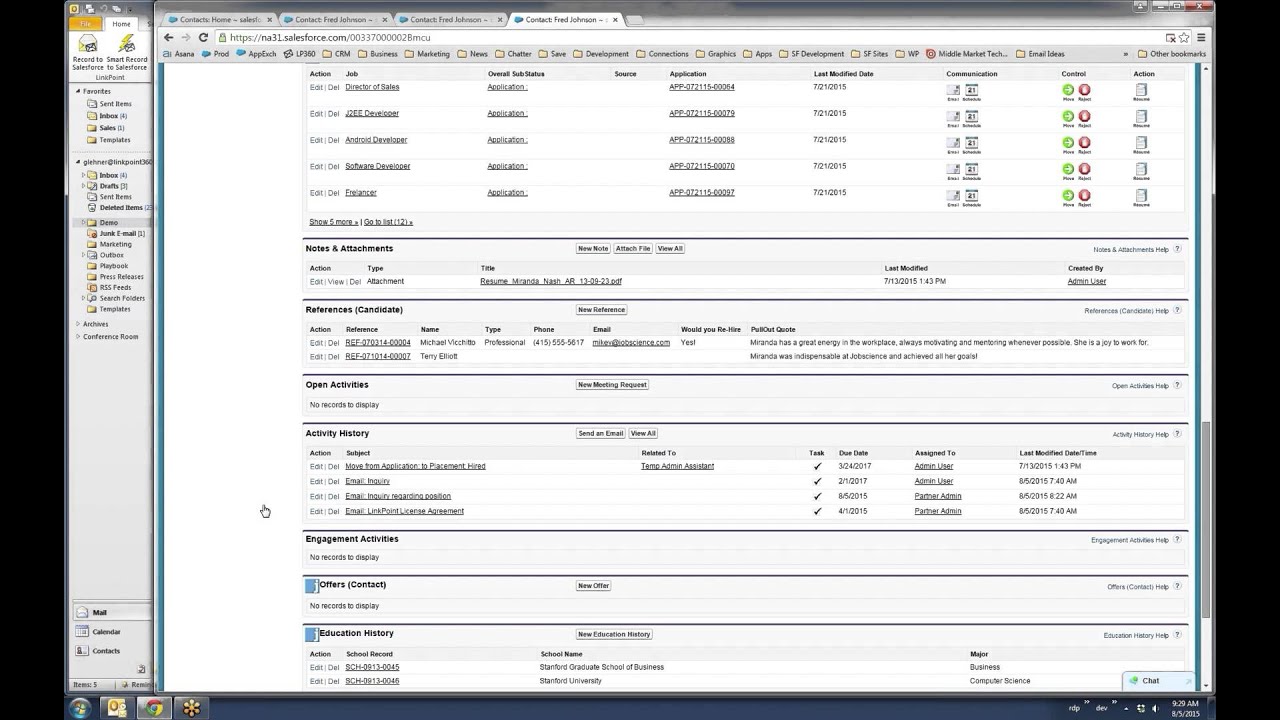The width and height of the screenshot is (1280, 720).
Task: Expand Inbox folder under glehner account
Action: click(85, 175)
